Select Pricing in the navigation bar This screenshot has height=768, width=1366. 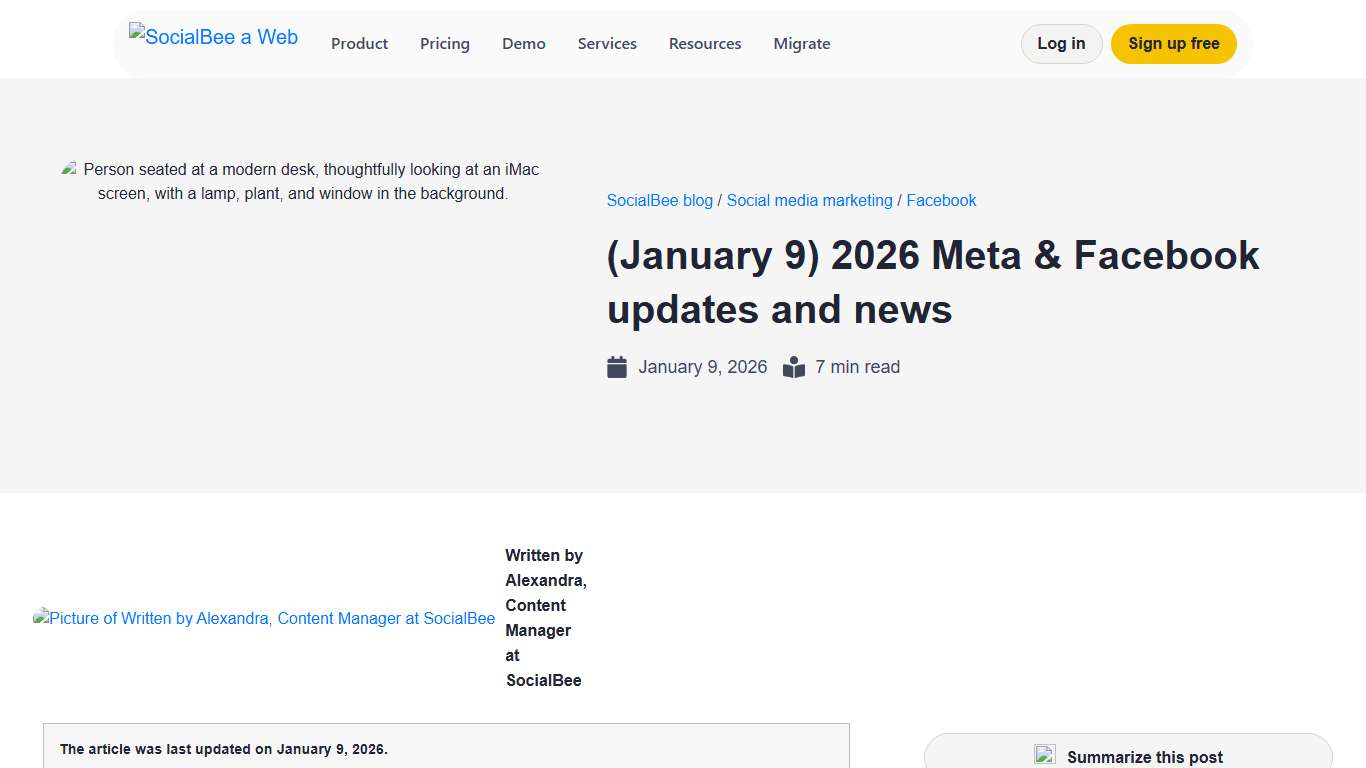[x=444, y=43]
